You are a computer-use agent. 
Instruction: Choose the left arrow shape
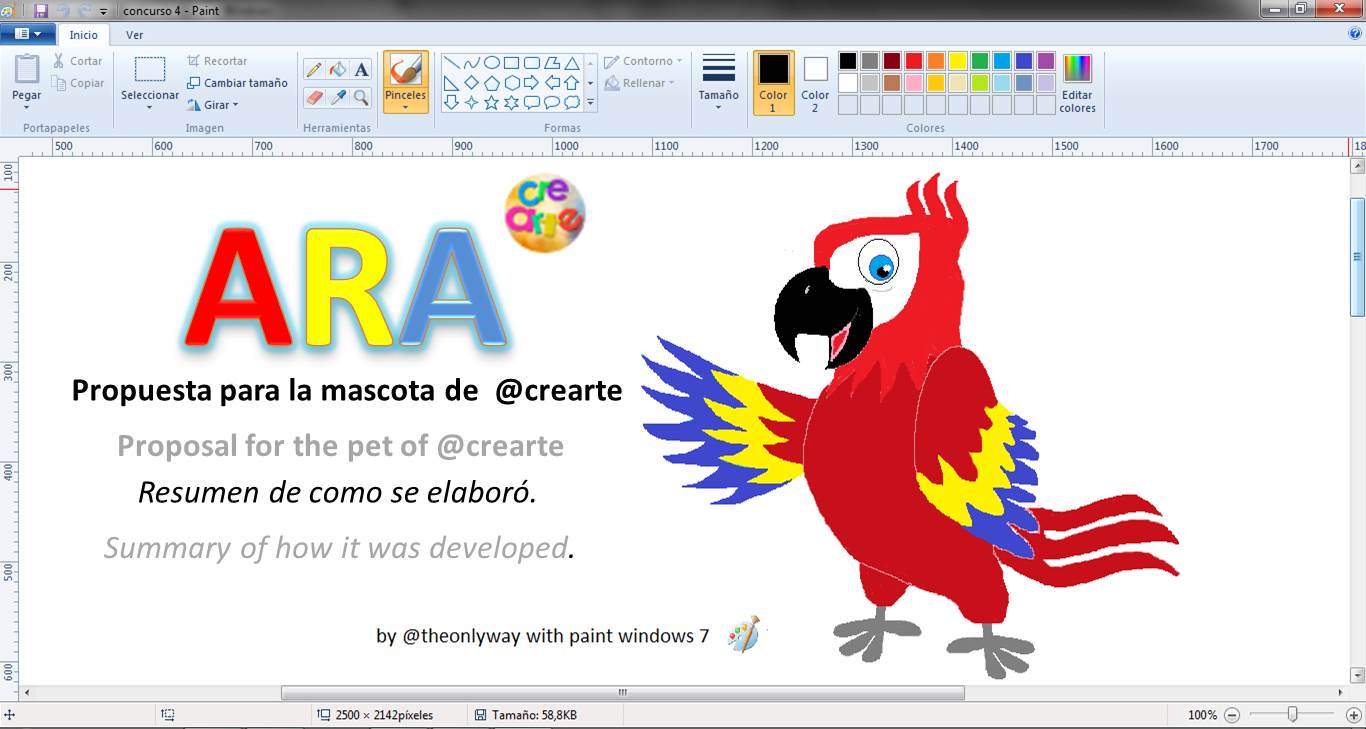(552, 82)
